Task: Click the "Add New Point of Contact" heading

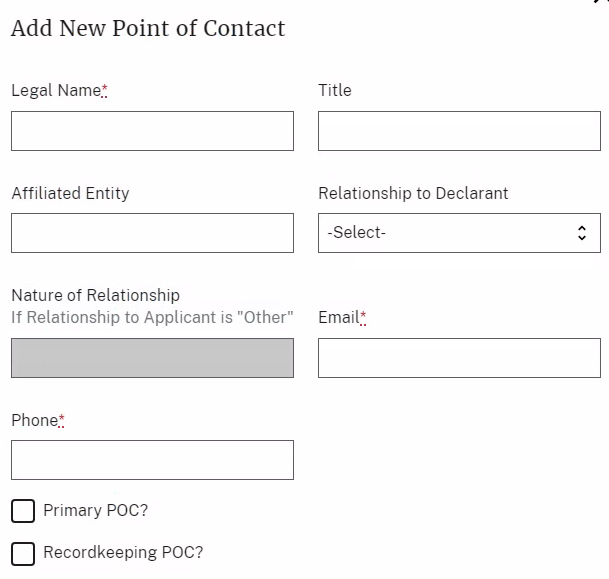Action: click(148, 29)
